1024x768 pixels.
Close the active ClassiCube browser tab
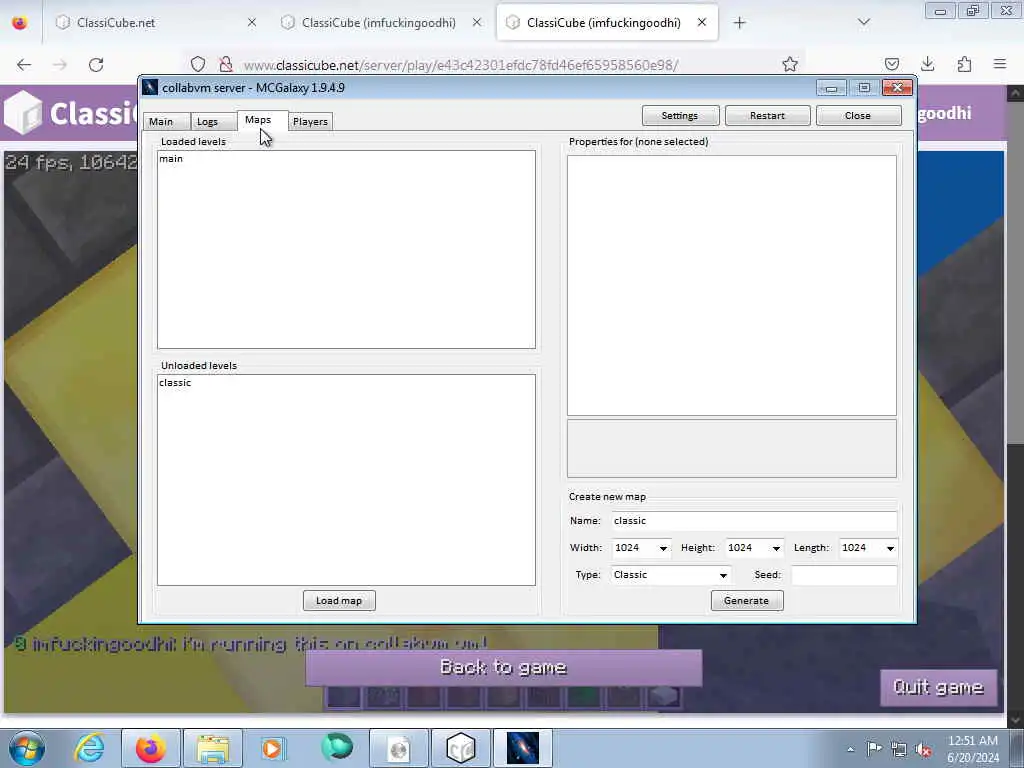click(x=702, y=22)
